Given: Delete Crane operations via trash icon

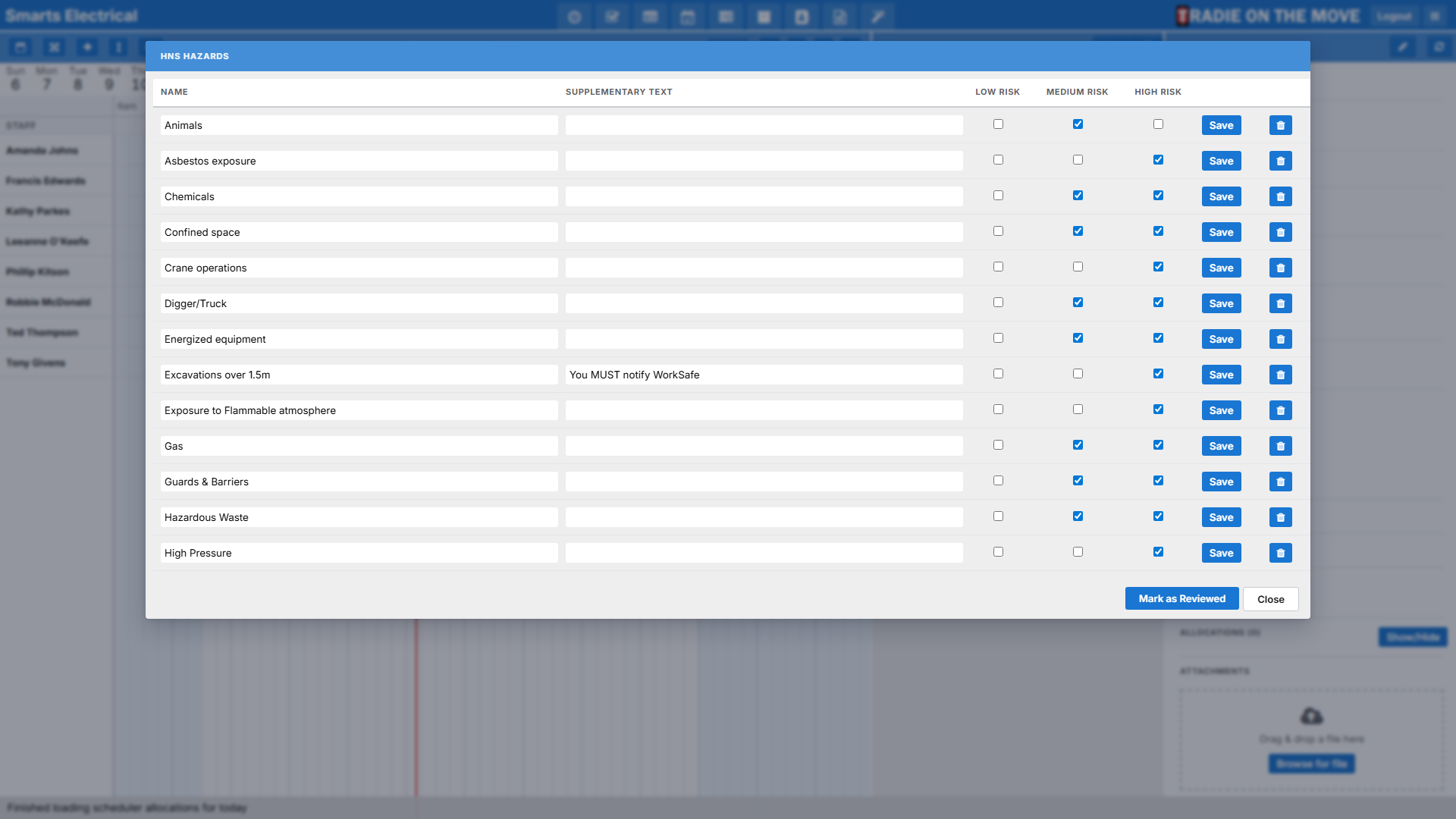Looking at the screenshot, I should tap(1280, 268).
